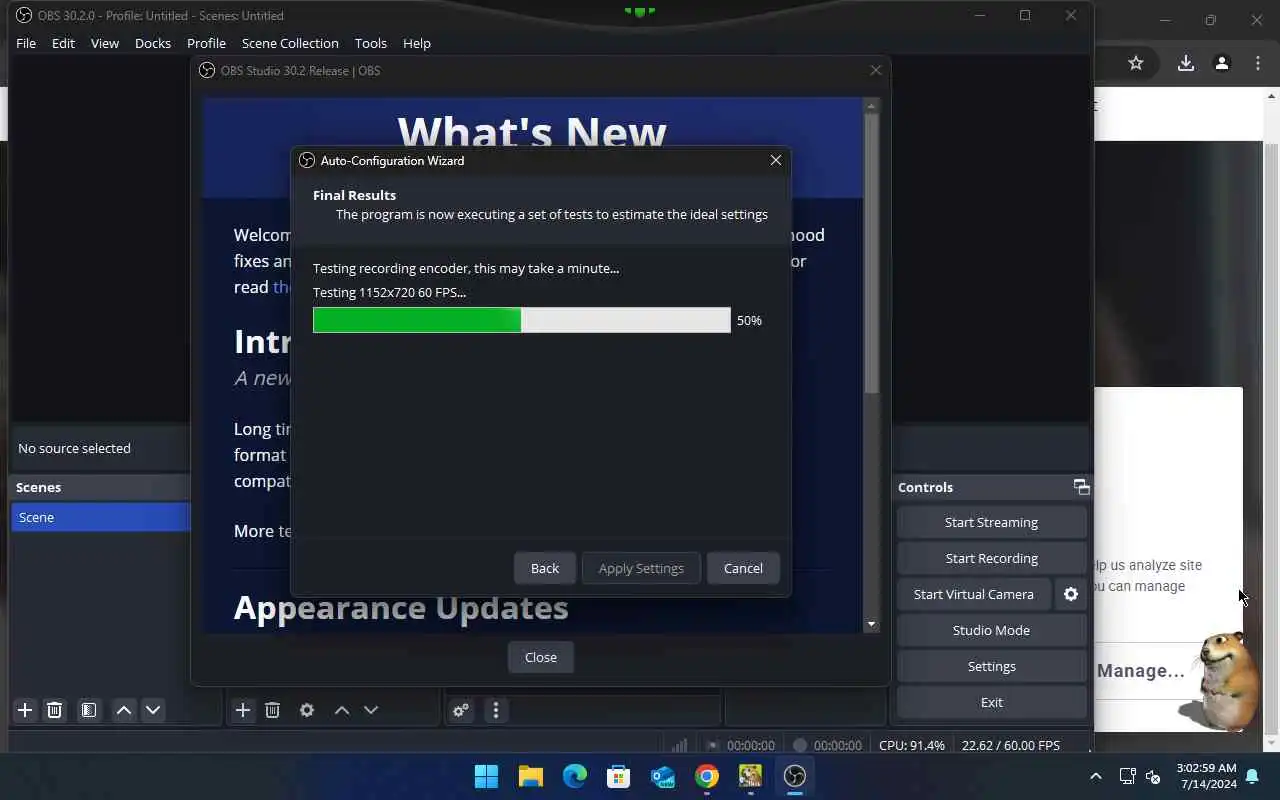Click What's New scrollbar down arrow

point(871,624)
